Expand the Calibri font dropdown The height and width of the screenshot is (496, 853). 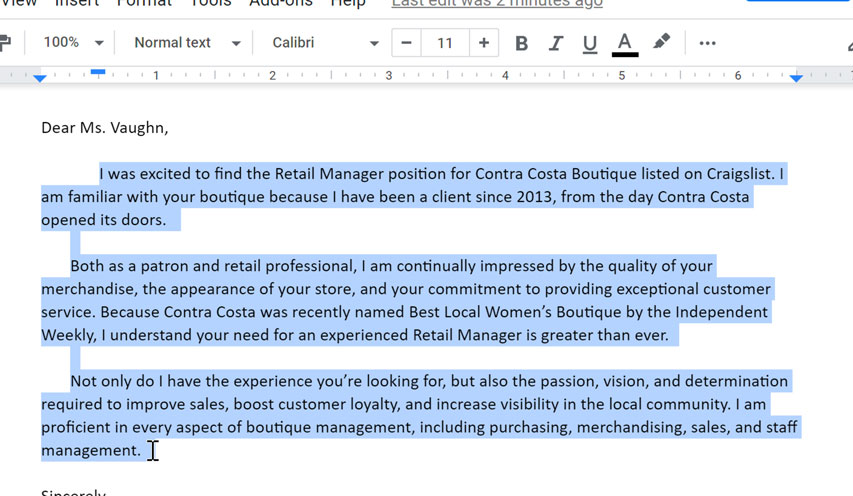click(325, 43)
